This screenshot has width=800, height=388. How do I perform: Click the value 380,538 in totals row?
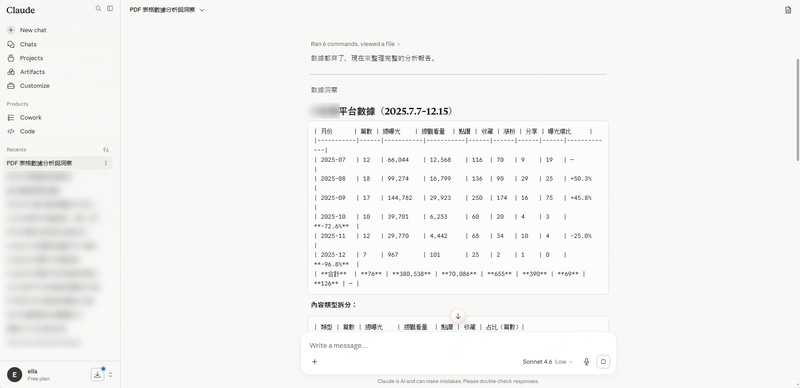point(411,274)
